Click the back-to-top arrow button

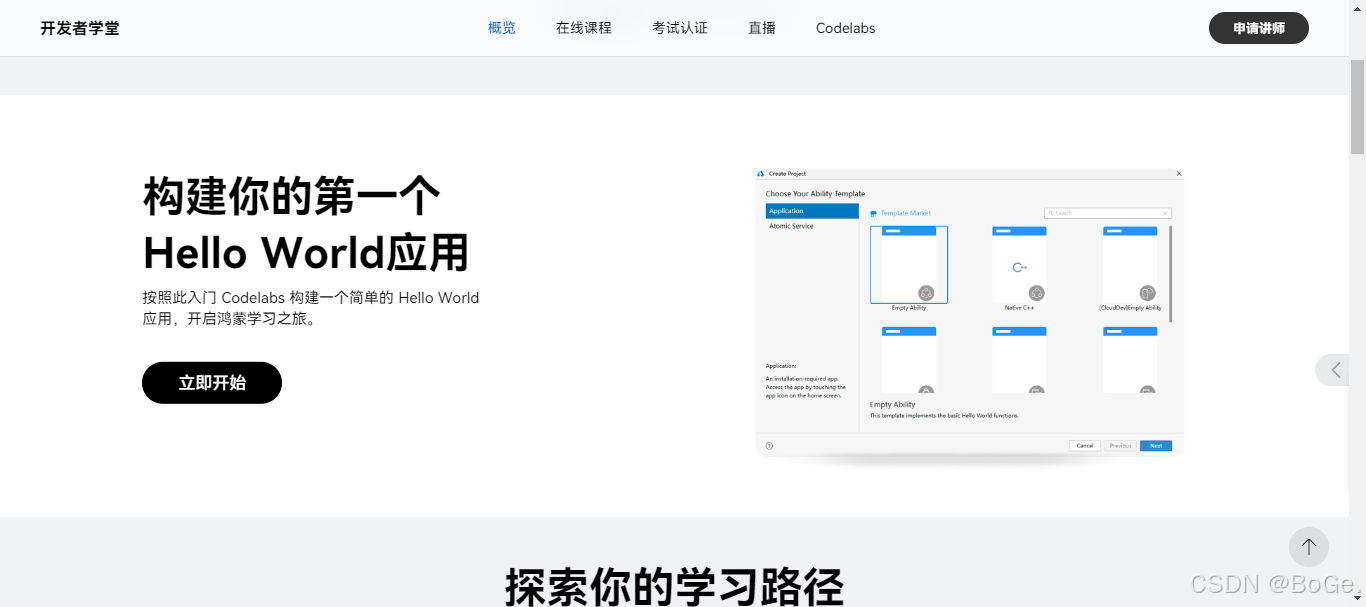click(1308, 547)
